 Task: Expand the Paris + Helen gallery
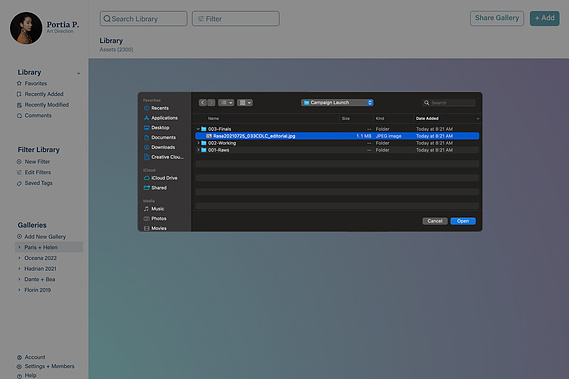pos(19,248)
